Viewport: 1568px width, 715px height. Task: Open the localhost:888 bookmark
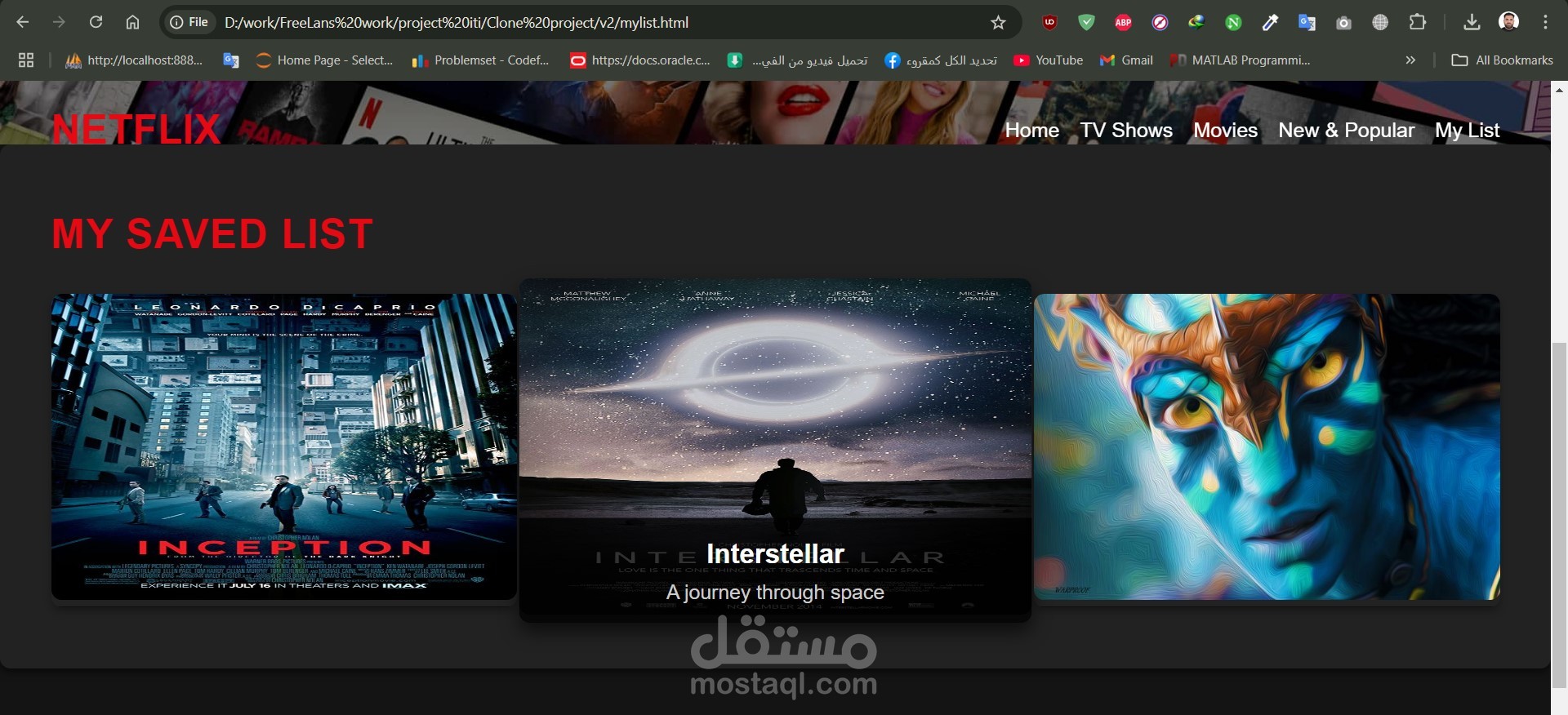click(x=134, y=60)
